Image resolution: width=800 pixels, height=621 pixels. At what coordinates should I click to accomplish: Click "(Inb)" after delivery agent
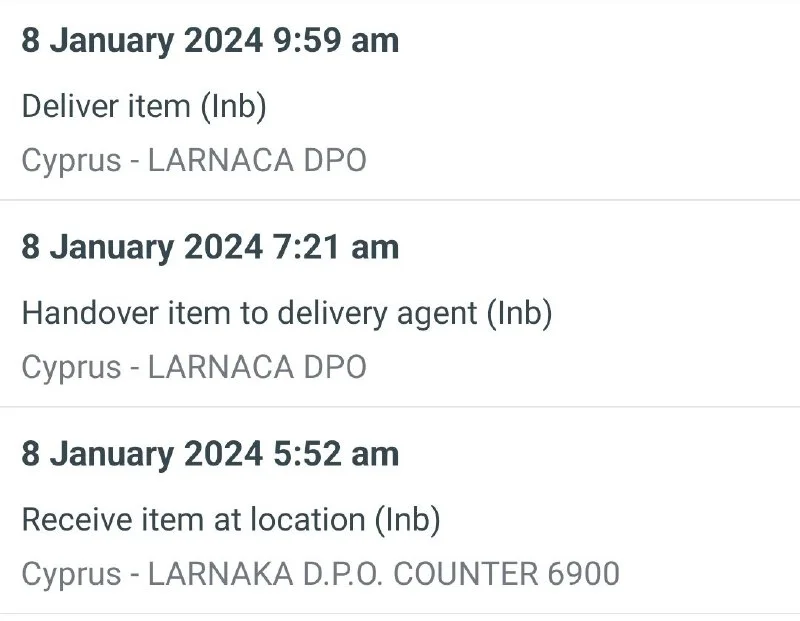point(519,313)
